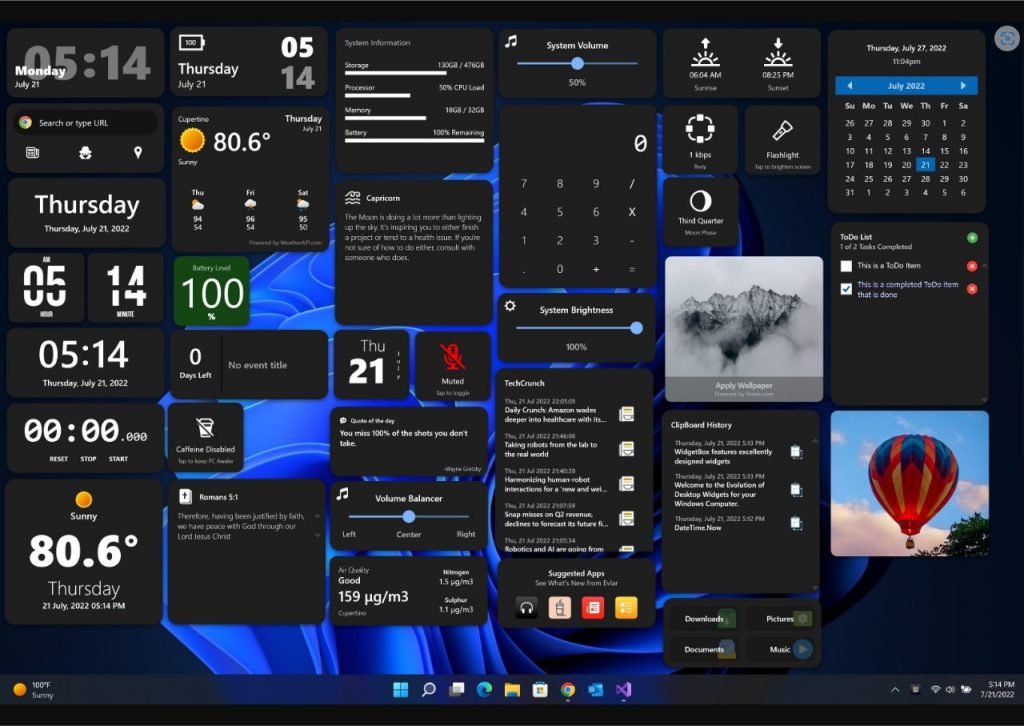Go to previous month in calendar
Screen dimensions: 1024x726
849,86
